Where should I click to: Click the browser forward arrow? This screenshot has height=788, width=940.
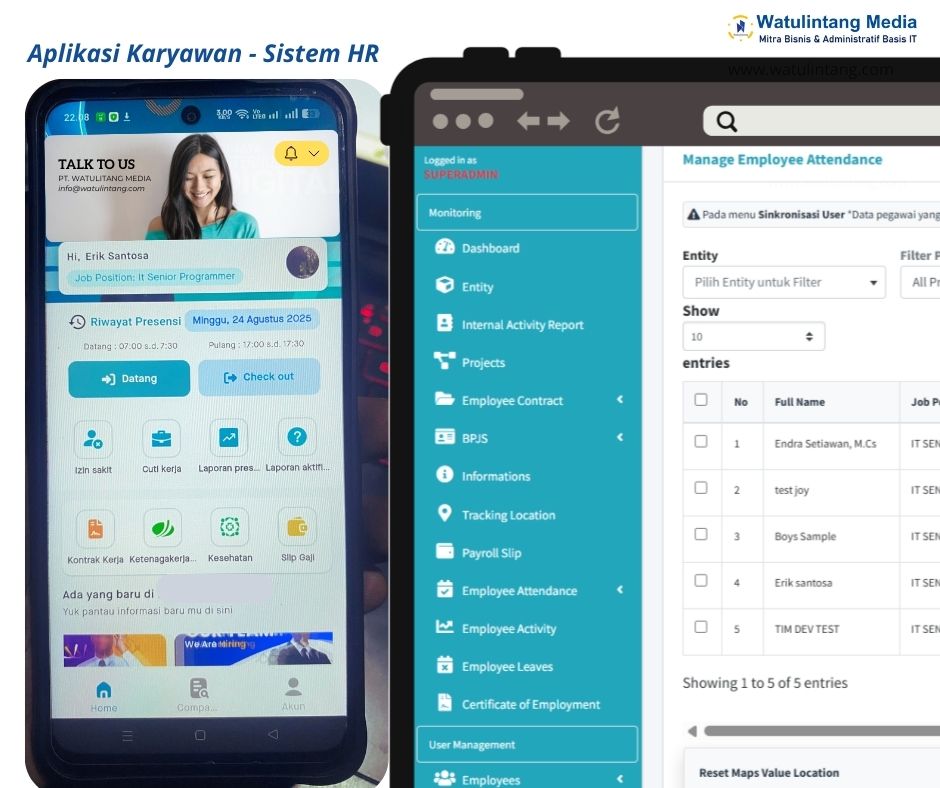pyautogui.click(x=559, y=121)
